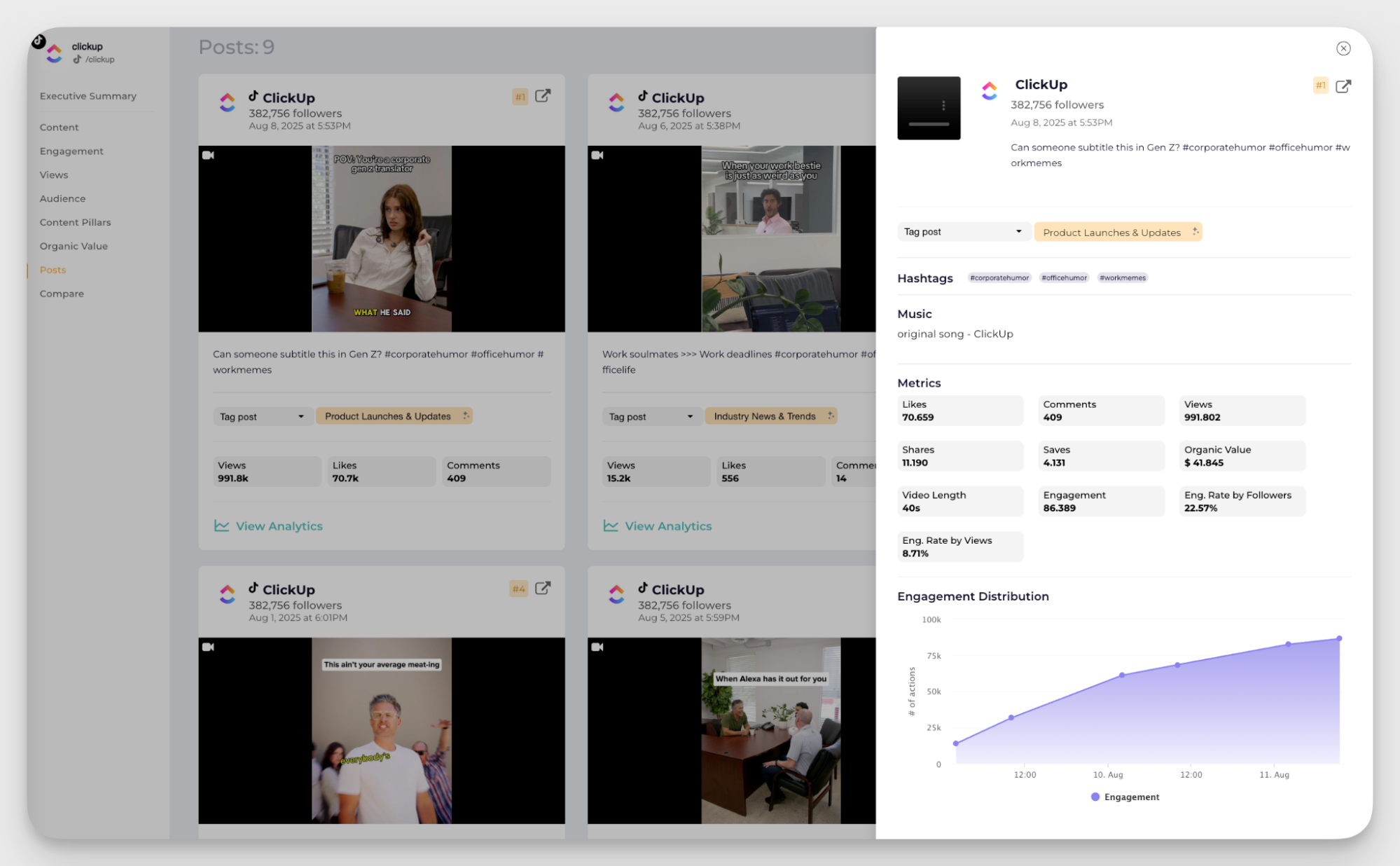
Task: Open Tag post dropdown on second post card
Action: click(x=651, y=417)
